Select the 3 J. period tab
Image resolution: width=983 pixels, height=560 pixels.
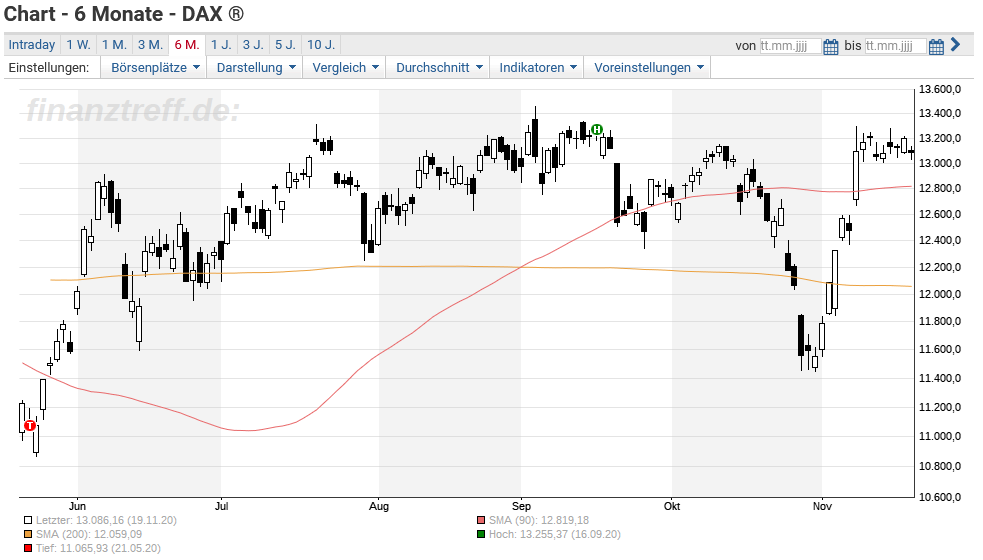253,45
